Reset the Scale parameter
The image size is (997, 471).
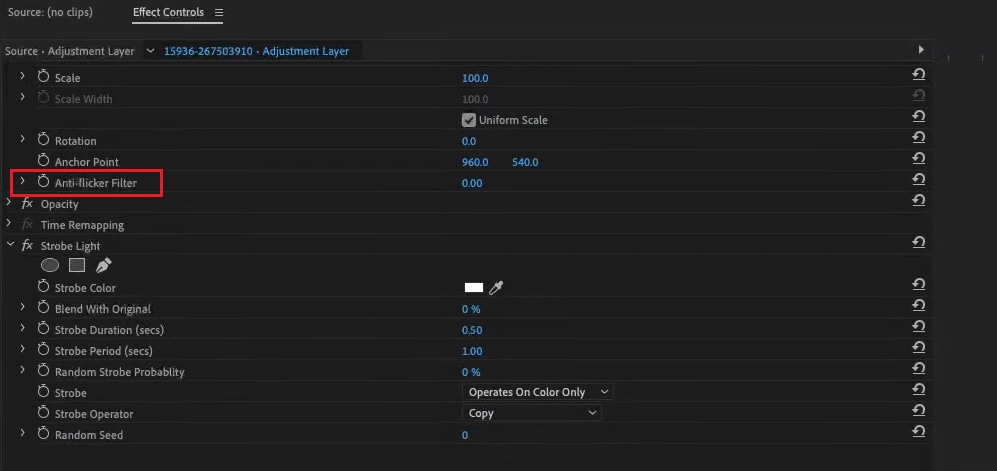click(x=918, y=74)
